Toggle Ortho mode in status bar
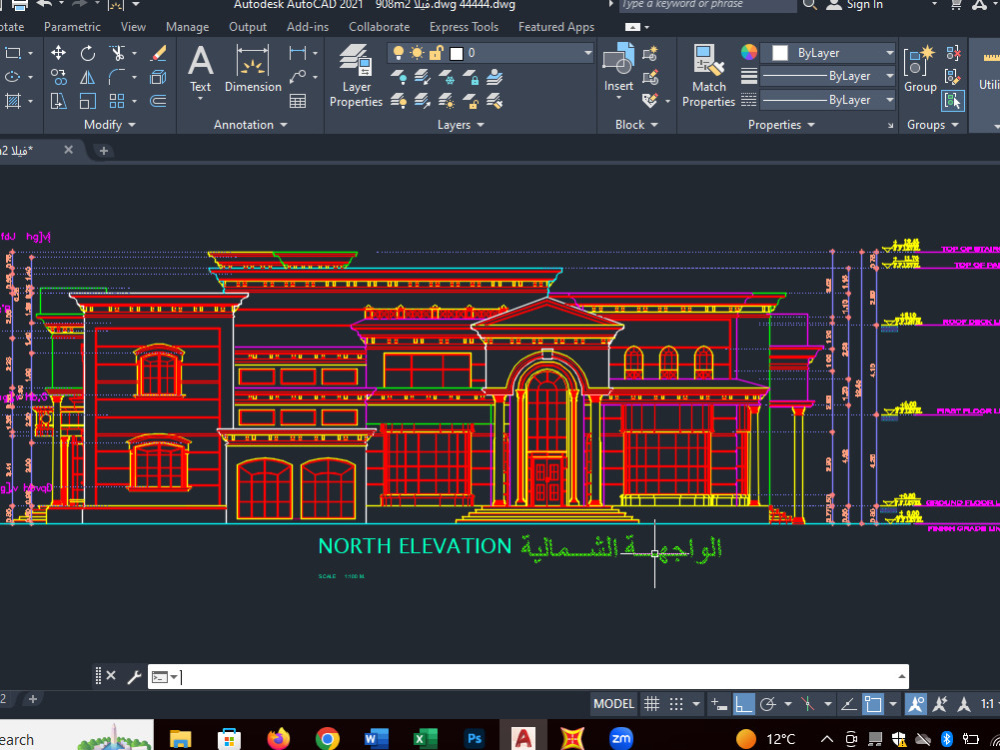Screen dimensions: 1000x750 tap(744, 703)
